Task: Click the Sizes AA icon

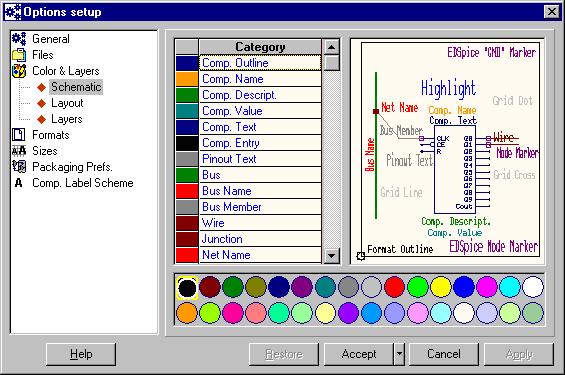Action: click(19, 151)
